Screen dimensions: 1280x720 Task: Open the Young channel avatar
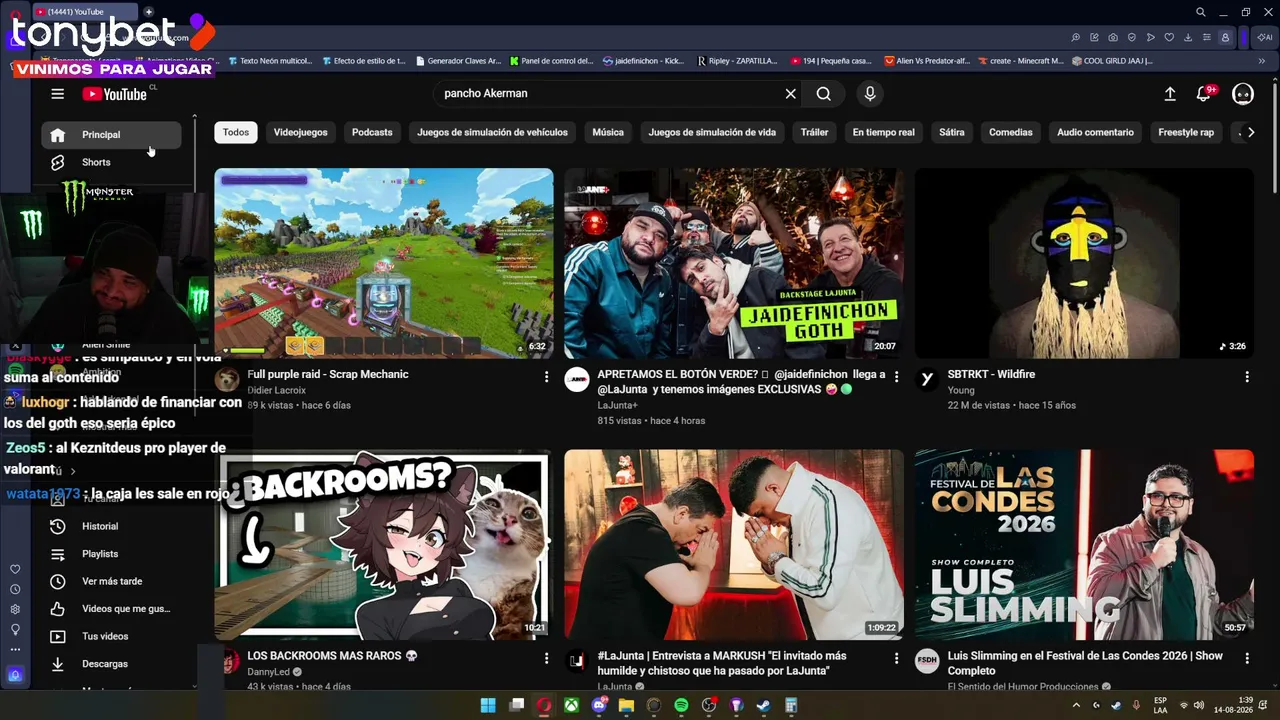tap(927, 380)
